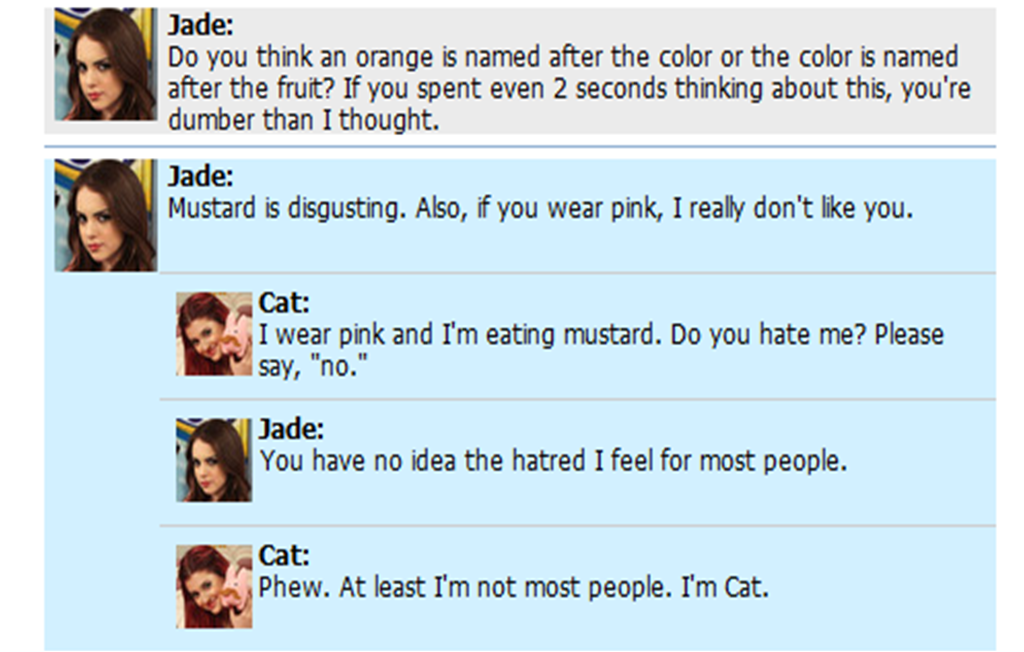Click the Jade name on the mustard post

point(200,176)
